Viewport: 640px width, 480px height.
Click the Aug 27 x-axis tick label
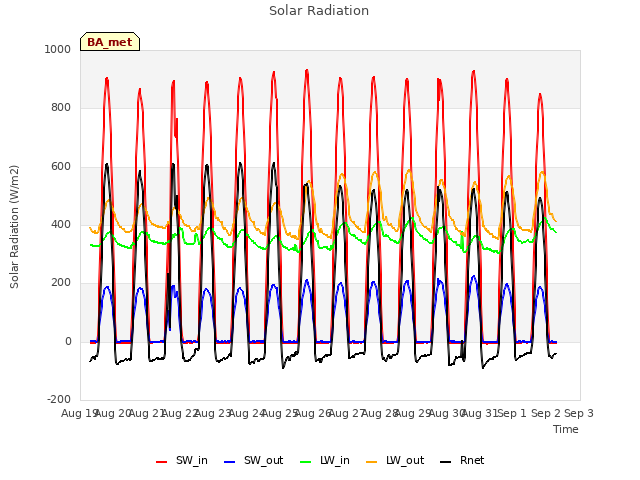(x=347, y=413)
